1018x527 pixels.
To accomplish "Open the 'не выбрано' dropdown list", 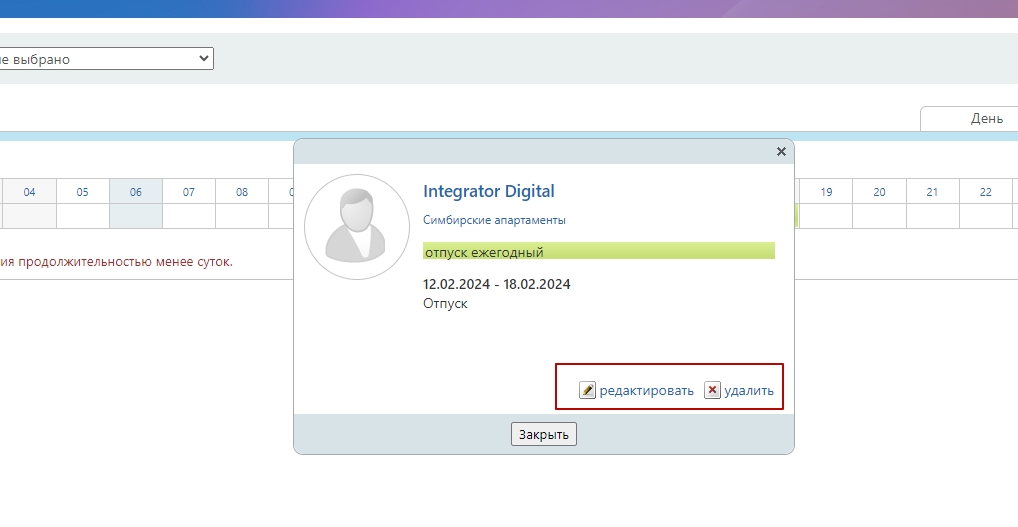I will point(105,59).
